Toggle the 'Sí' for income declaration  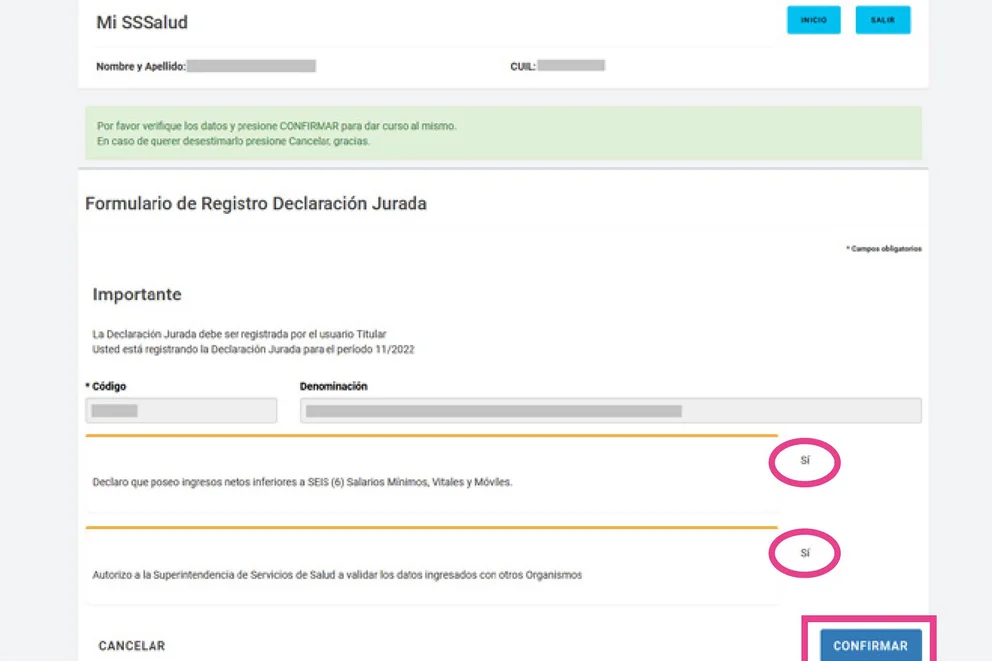(804, 462)
